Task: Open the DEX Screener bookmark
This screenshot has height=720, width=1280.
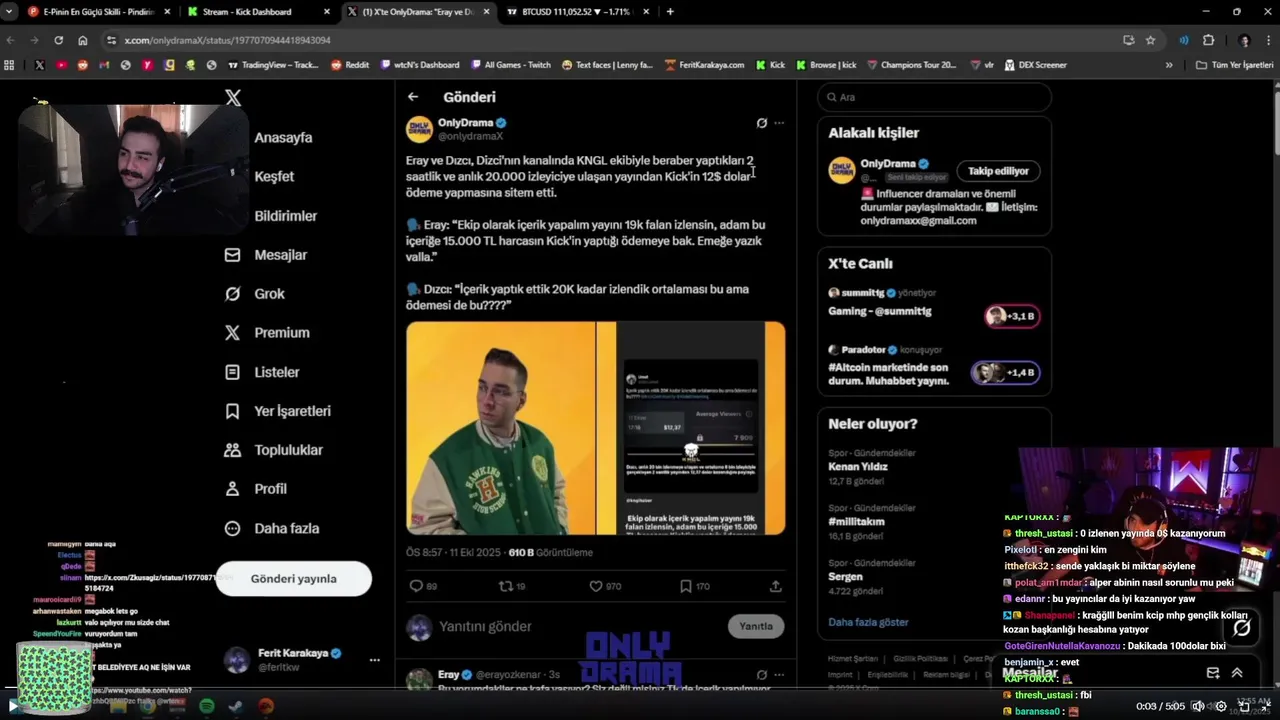Action: pos(1035,65)
